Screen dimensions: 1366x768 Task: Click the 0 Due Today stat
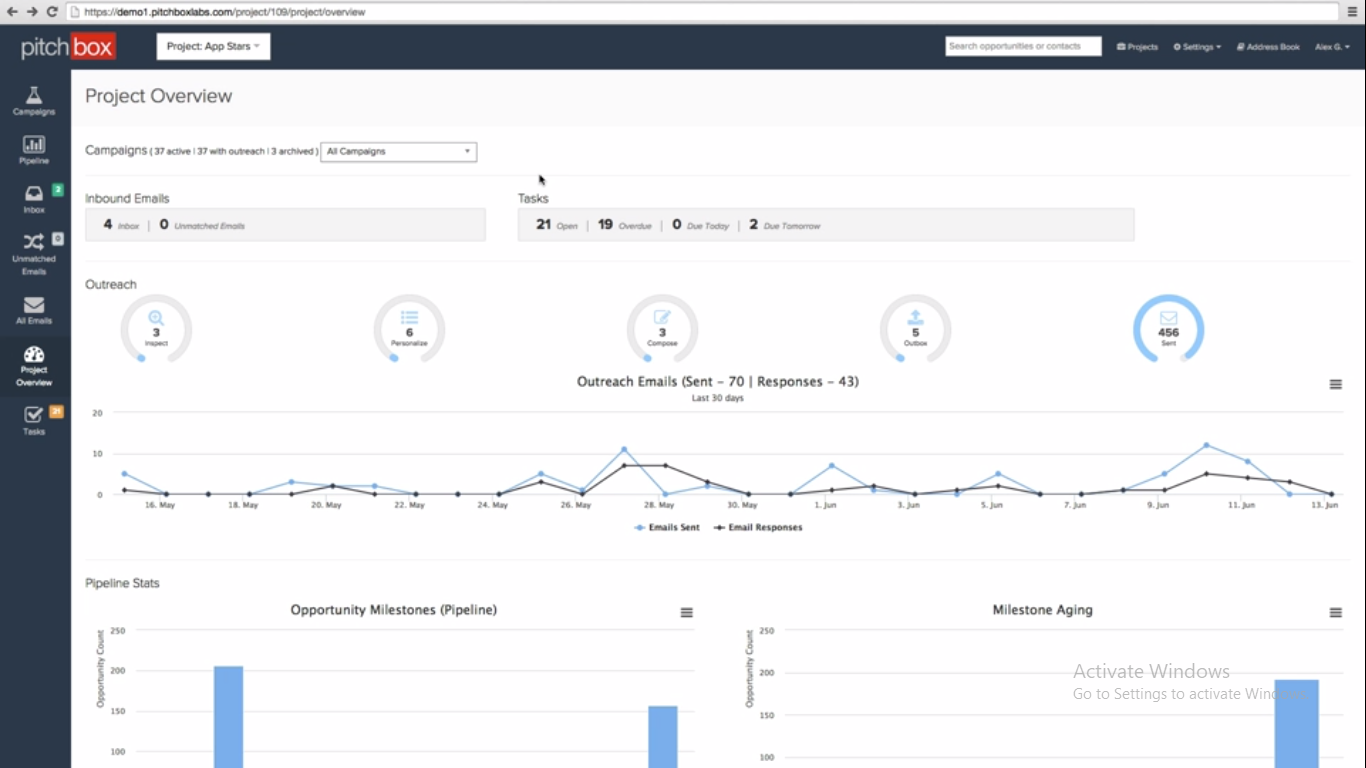pos(700,225)
